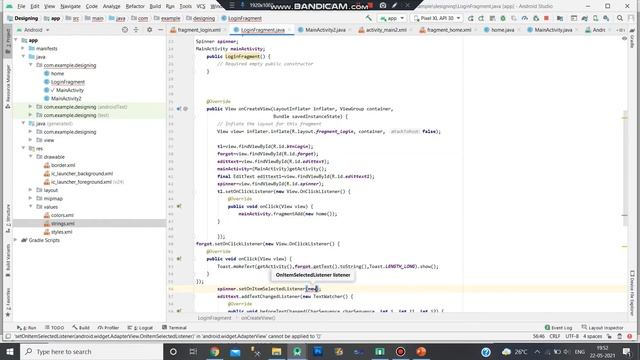Image resolution: width=640 pixels, height=360 pixels.
Task: Open the Layout Inspector
Action: (x=602, y=327)
